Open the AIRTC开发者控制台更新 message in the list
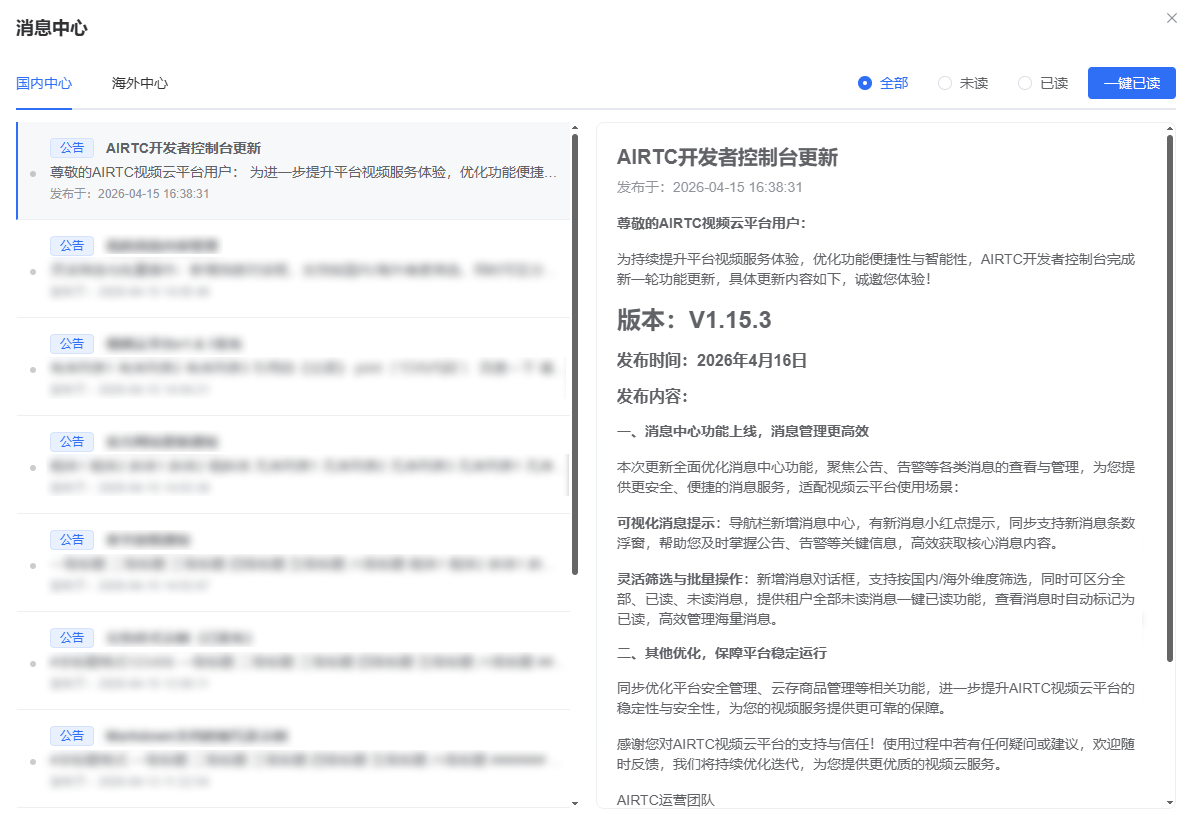This screenshot has height=823, width=1192. click(x=293, y=171)
